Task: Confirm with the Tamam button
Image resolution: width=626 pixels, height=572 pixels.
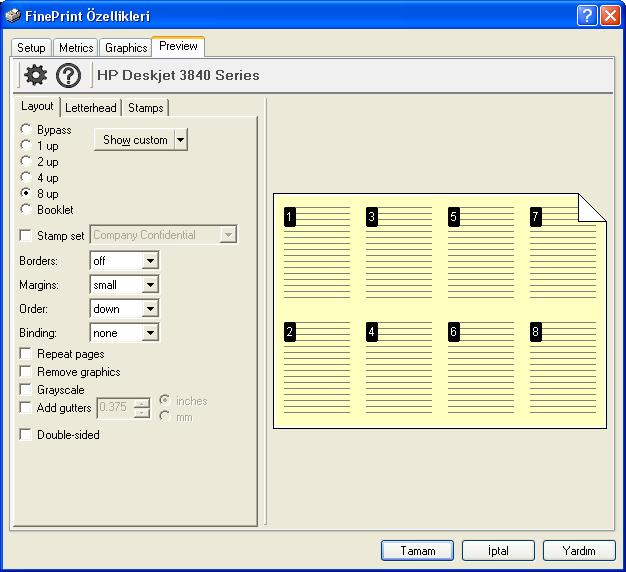Action: click(417, 550)
